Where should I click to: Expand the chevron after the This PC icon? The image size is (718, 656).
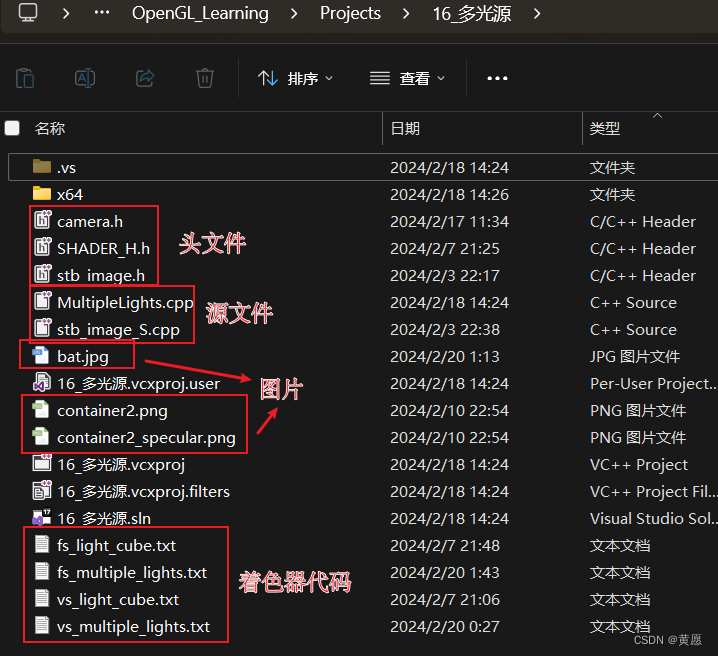pyautogui.click(x=66, y=13)
